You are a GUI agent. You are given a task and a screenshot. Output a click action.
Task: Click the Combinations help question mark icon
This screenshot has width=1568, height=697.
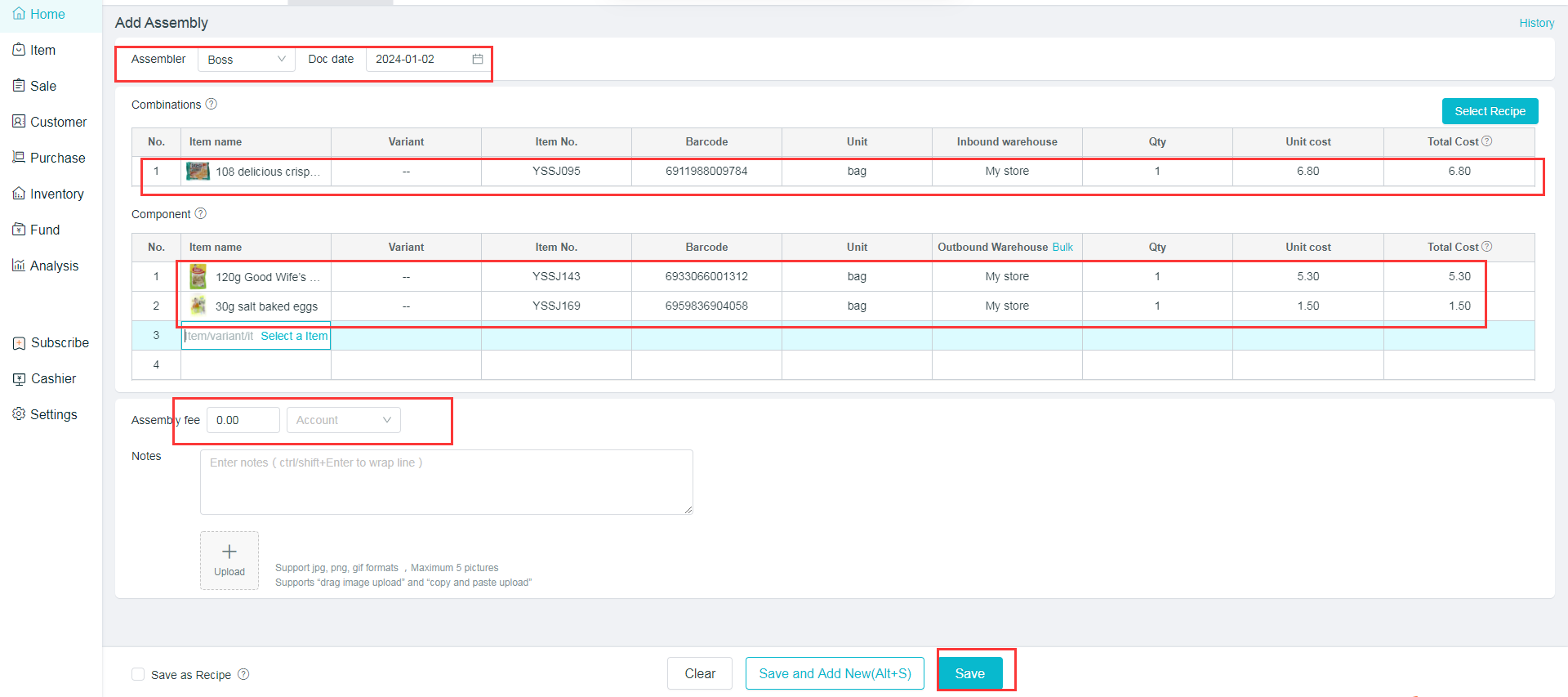point(212,104)
